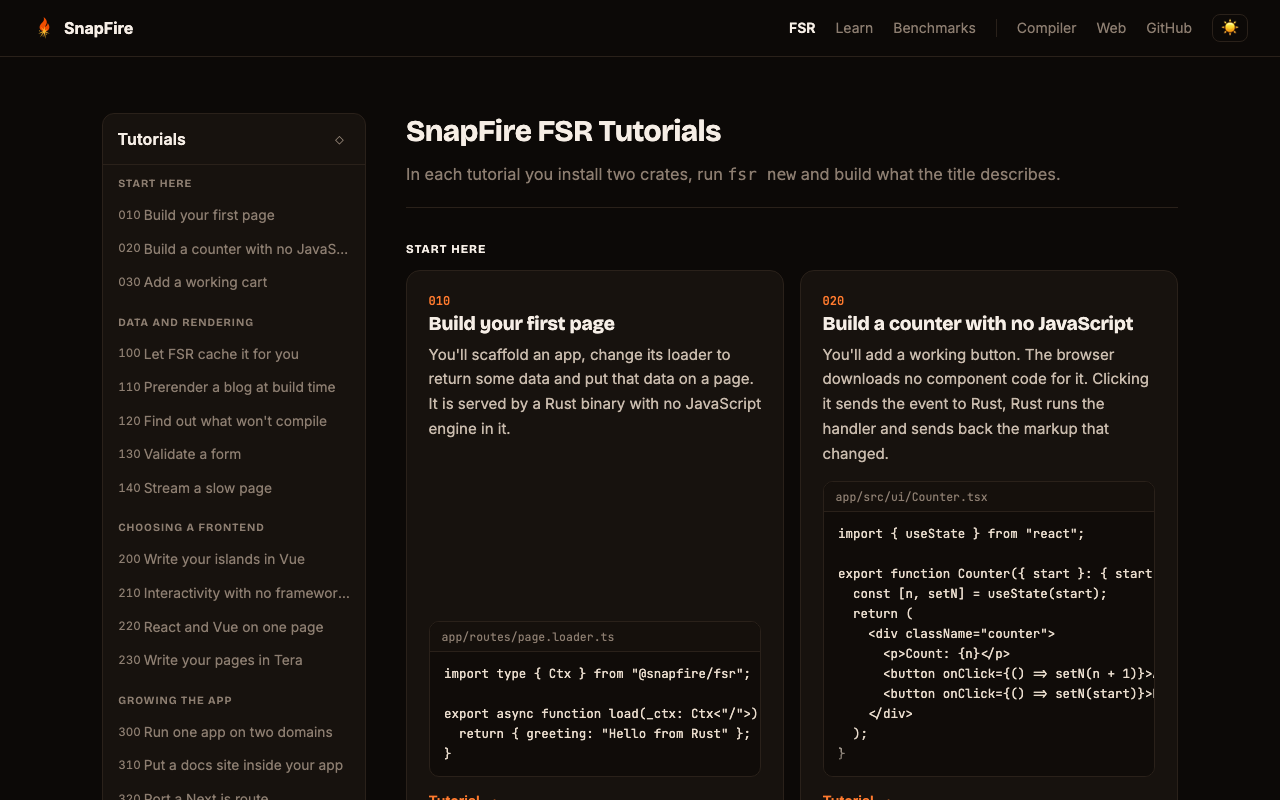
Task: Open tutorial 300 Run one app on two domains
Action: coord(234,732)
